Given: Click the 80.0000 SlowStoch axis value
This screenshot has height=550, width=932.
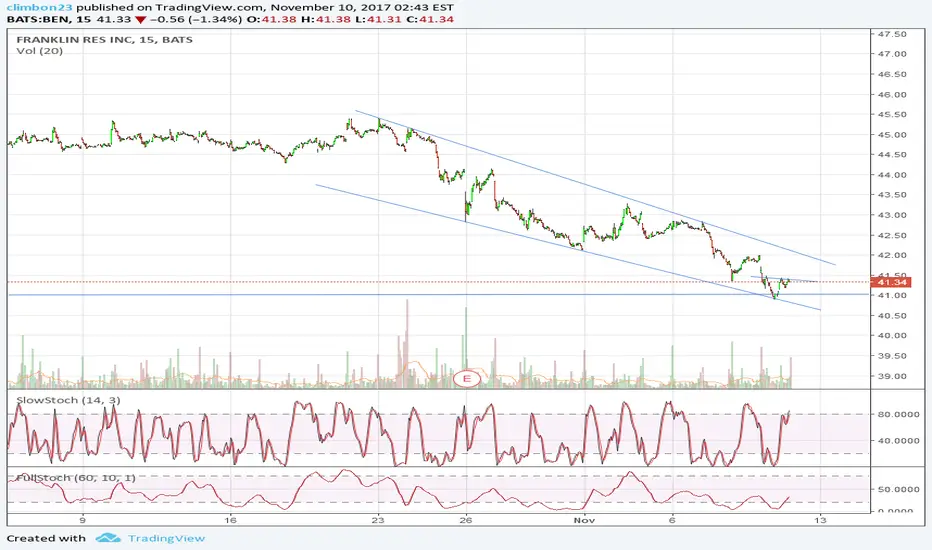Looking at the screenshot, I should click(898, 414).
